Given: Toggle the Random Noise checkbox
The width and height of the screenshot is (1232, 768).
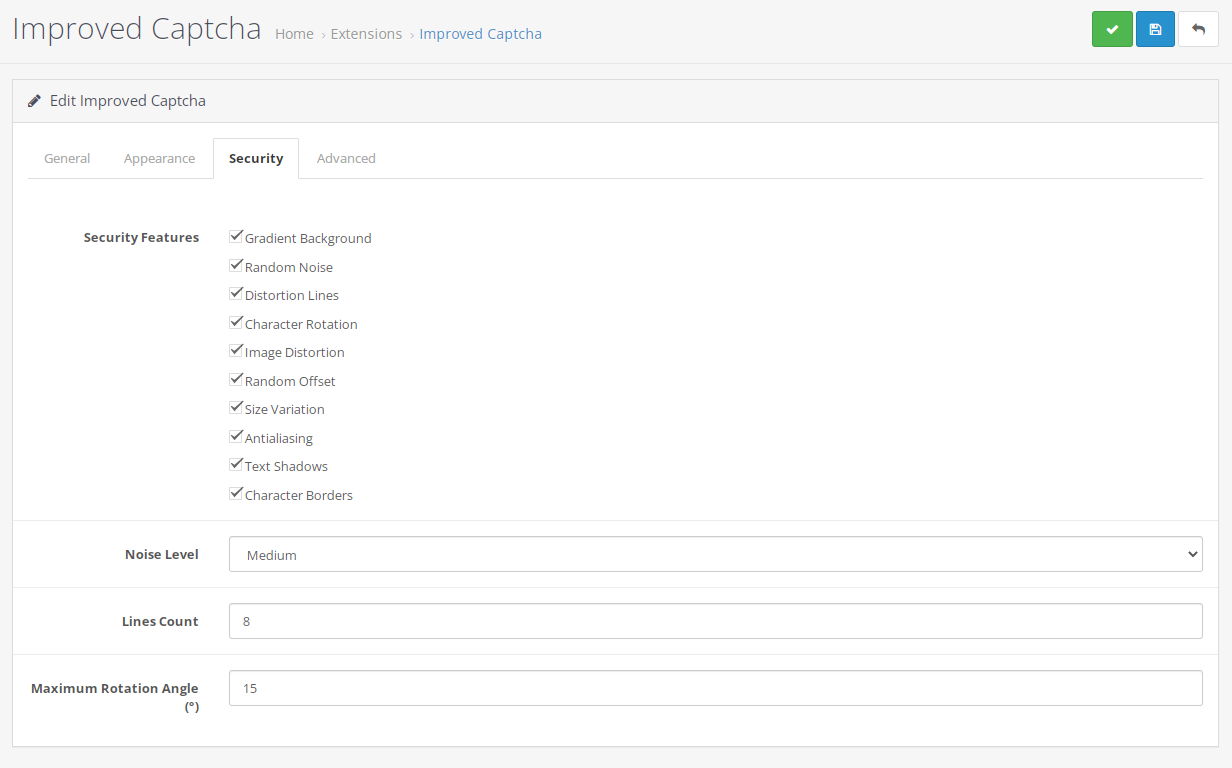Looking at the screenshot, I should coord(236,266).
